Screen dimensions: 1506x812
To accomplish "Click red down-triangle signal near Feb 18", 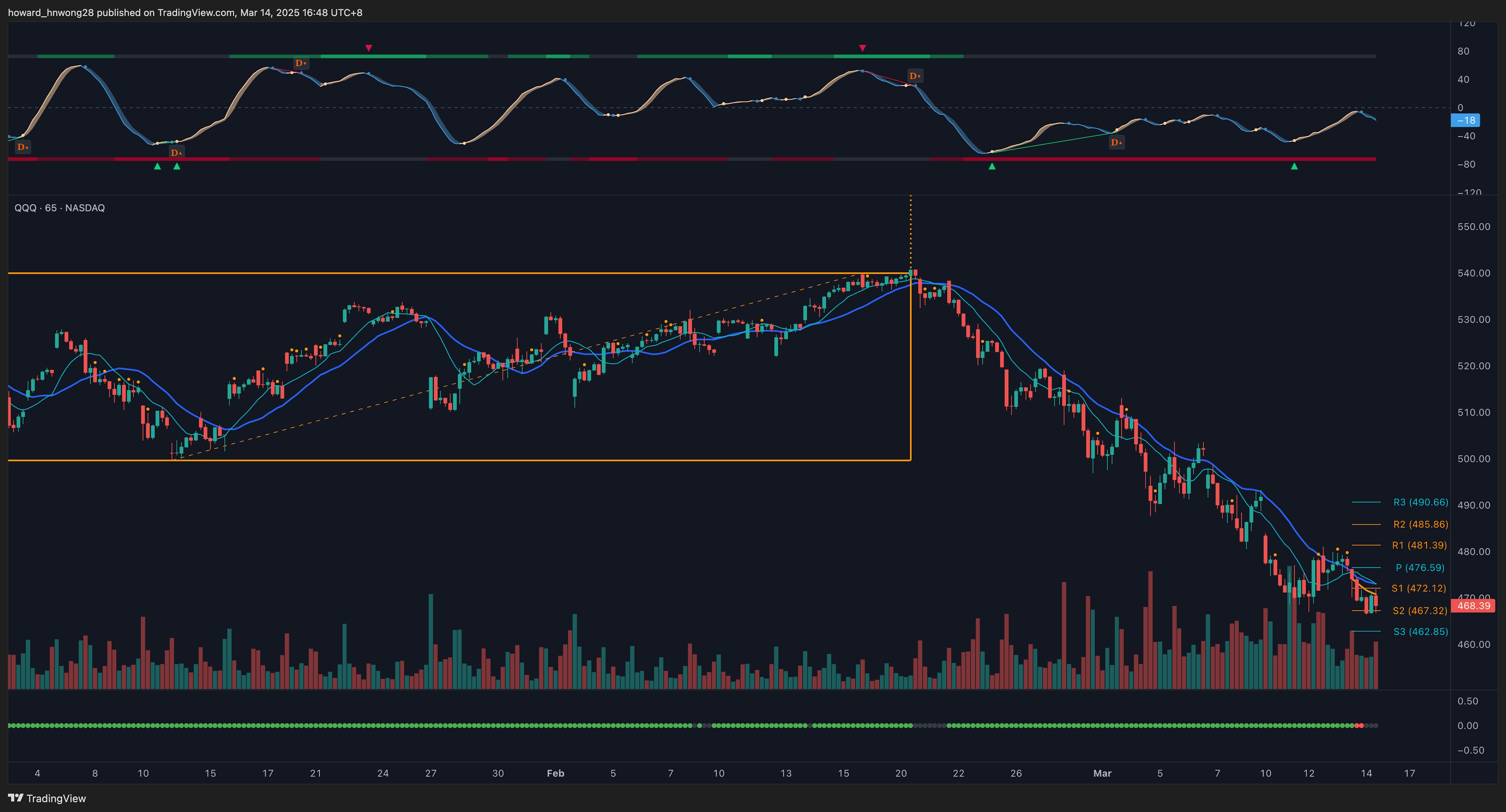I will pyautogui.click(x=862, y=48).
